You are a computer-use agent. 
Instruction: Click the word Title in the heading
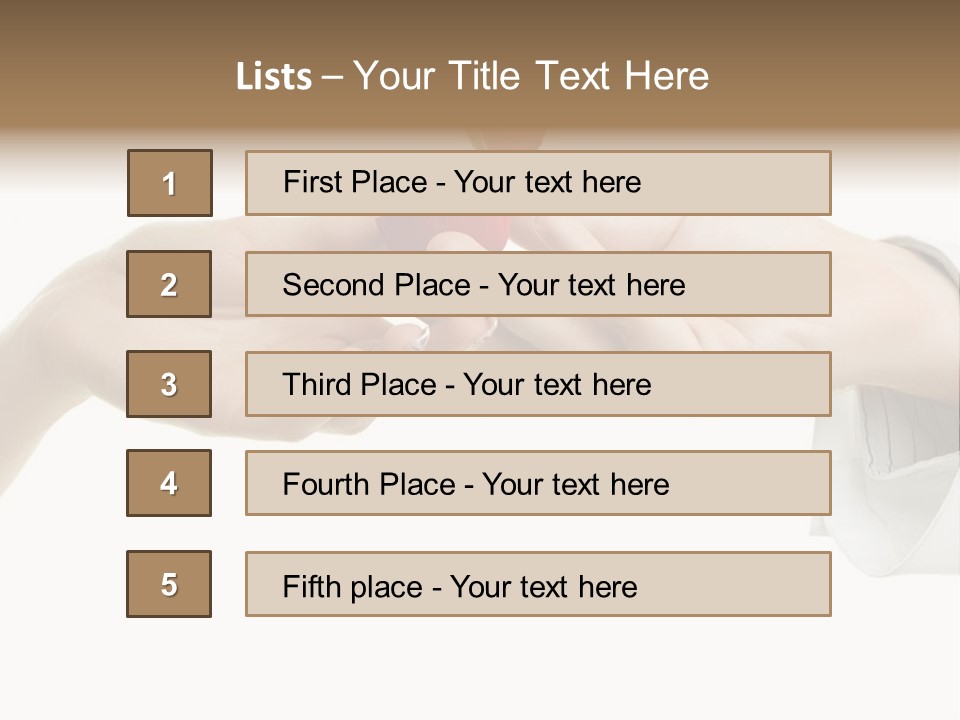486,77
